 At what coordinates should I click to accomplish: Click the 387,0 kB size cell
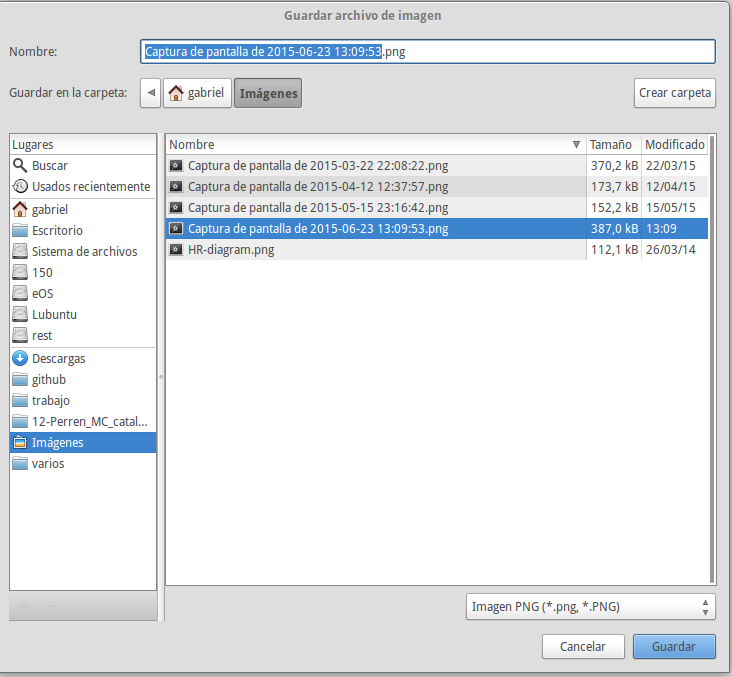pyautogui.click(x=614, y=228)
